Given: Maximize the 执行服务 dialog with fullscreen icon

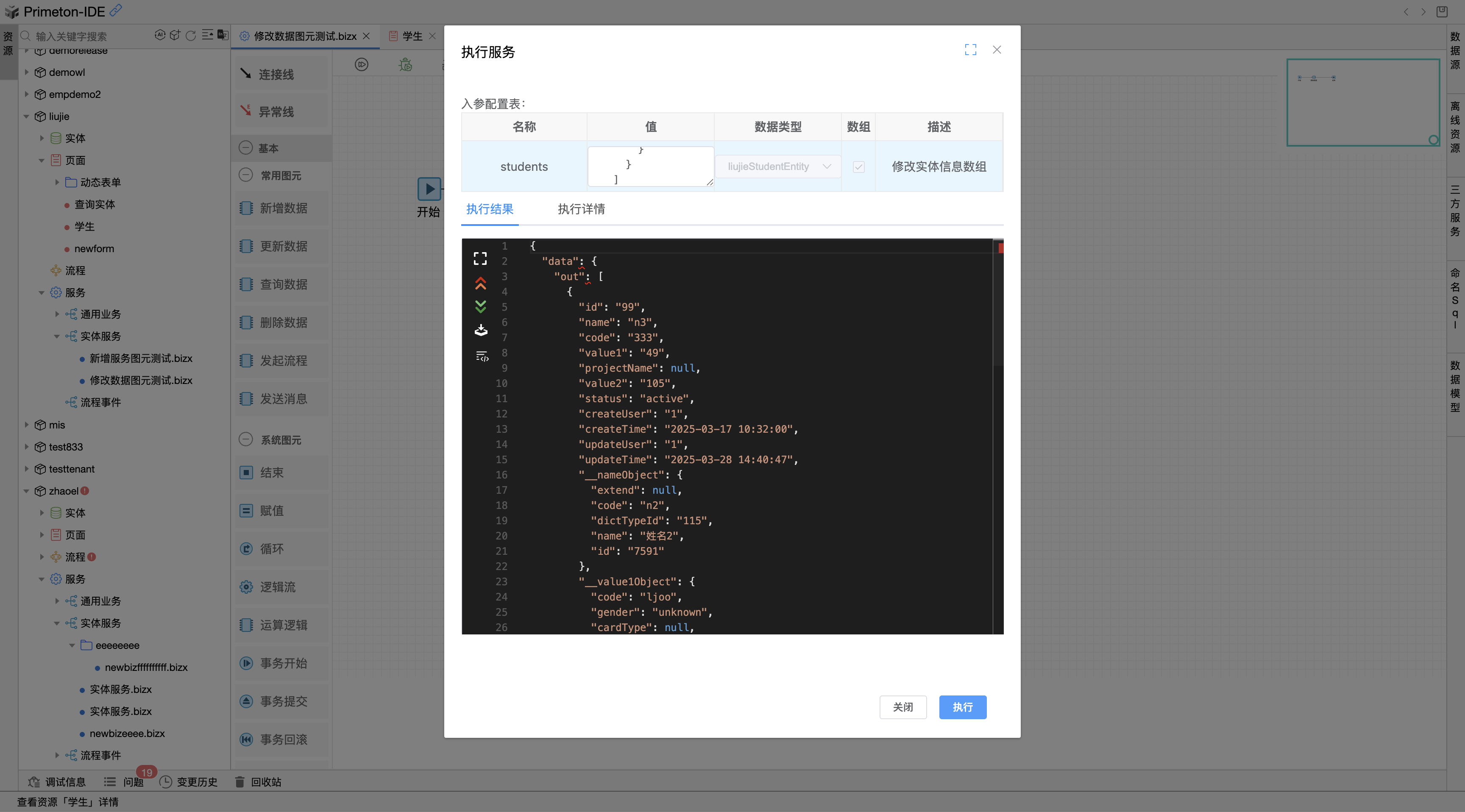Looking at the screenshot, I should [x=970, y=50].
